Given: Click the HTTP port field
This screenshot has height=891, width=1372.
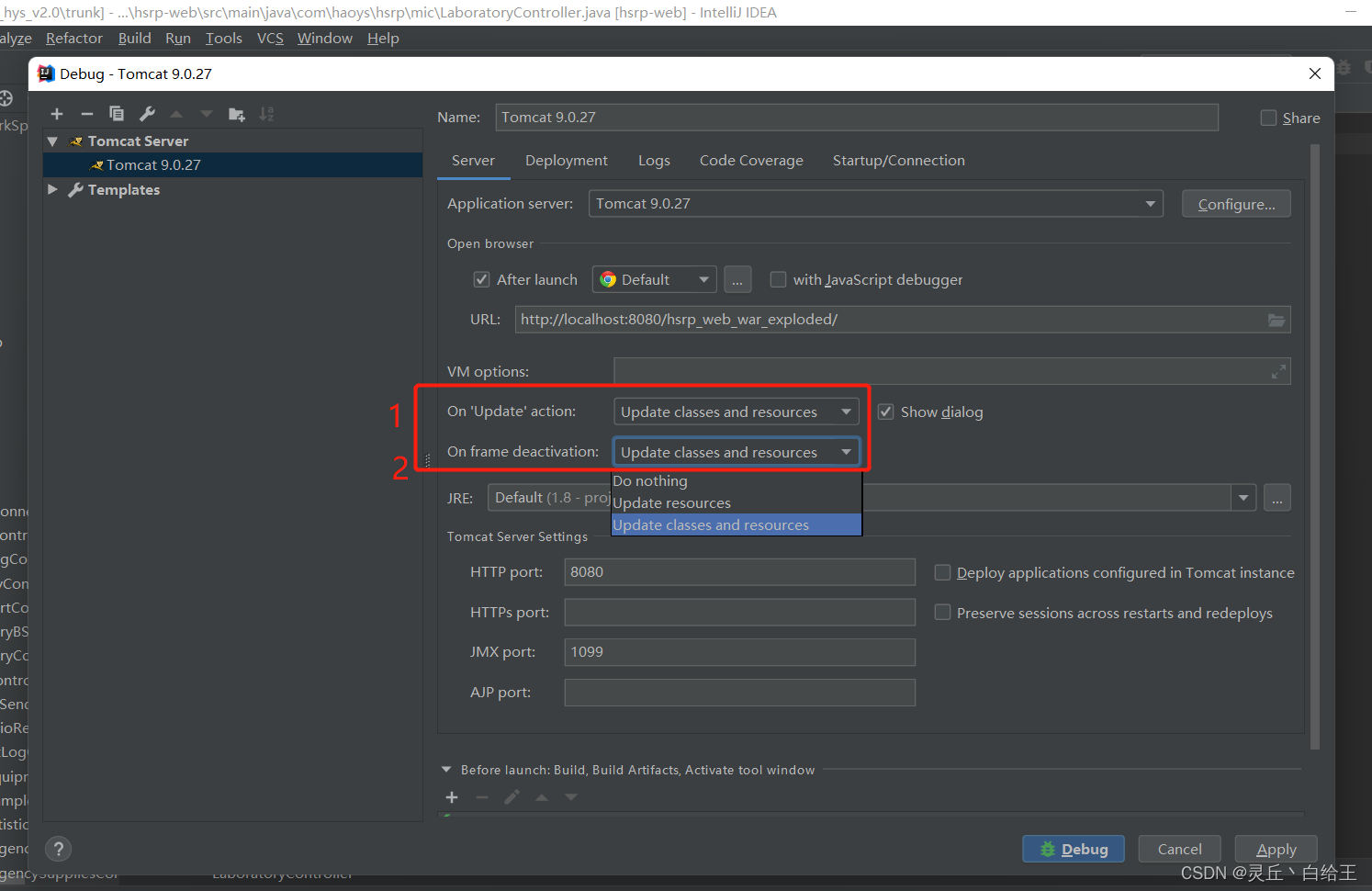Looking at the screenshot, I should [x=739, y=572].
